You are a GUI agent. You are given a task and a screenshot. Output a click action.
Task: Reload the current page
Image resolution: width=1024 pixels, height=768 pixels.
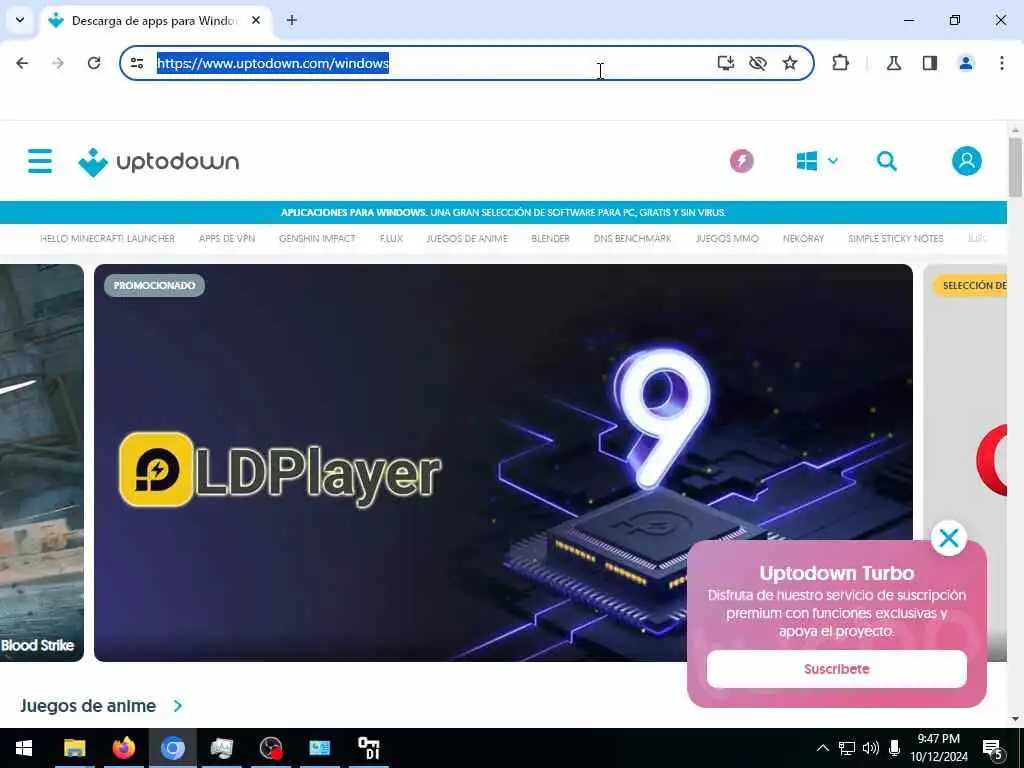click(94, 63)
